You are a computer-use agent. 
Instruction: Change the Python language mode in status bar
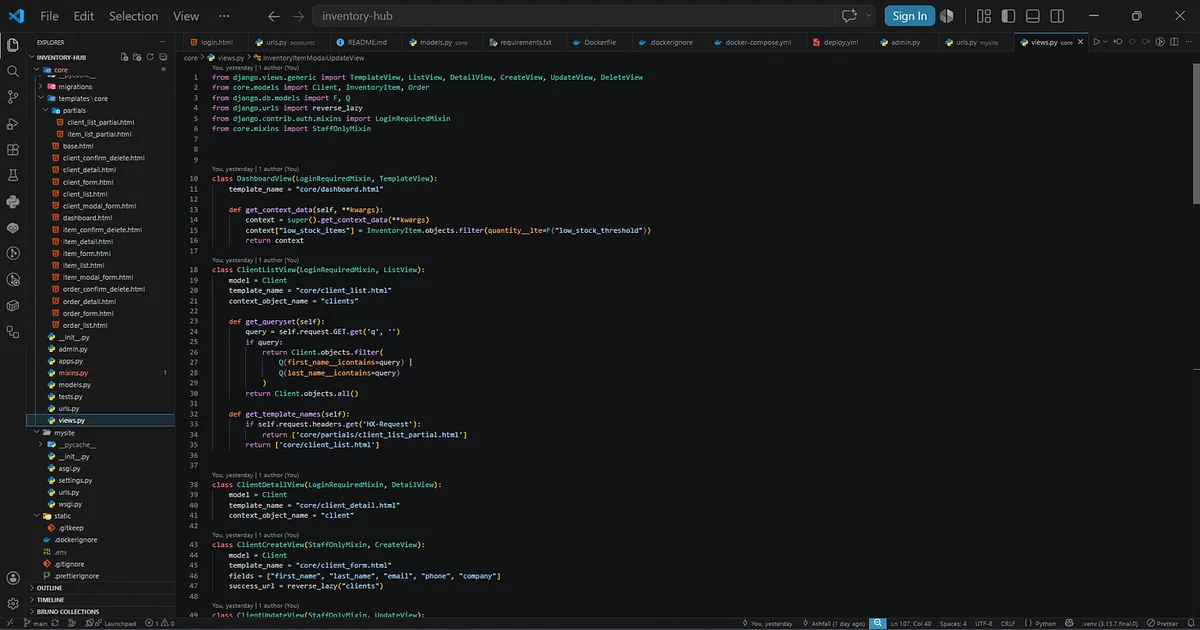tap(1047, 622)
